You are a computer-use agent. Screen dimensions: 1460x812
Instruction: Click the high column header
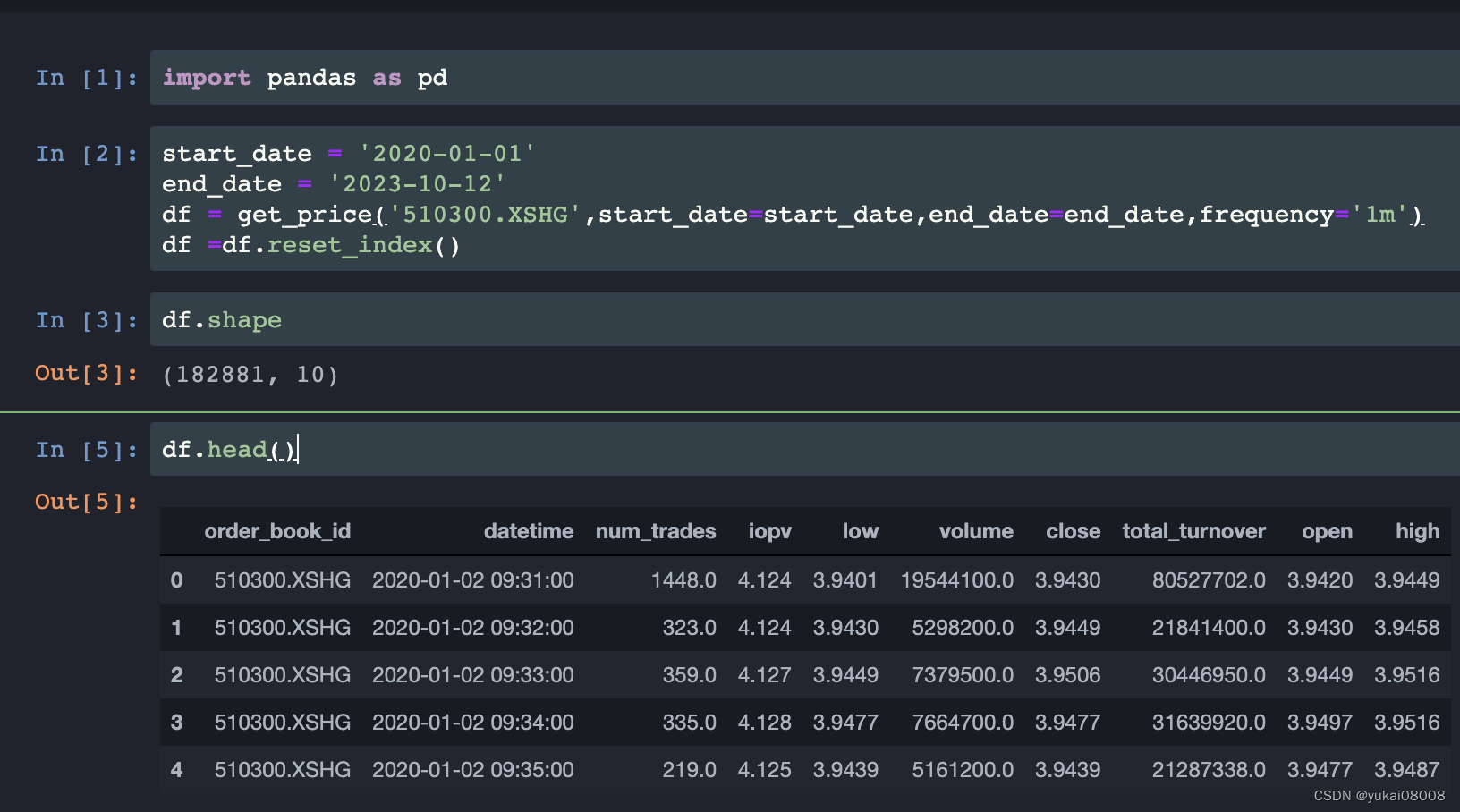pyautogui.click(x=1418, y=531)
